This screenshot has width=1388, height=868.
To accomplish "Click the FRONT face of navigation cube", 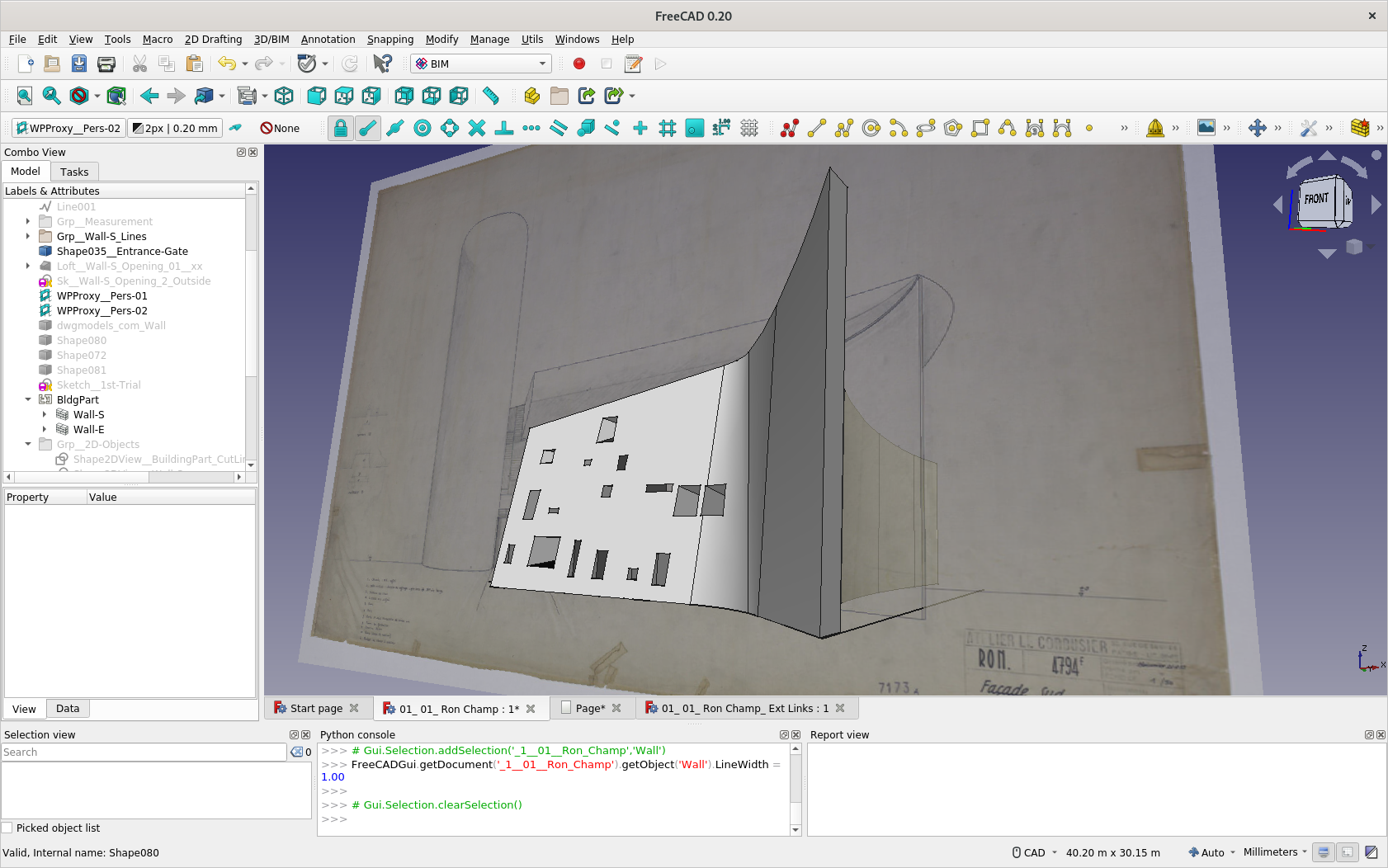I will (1317, 199).
